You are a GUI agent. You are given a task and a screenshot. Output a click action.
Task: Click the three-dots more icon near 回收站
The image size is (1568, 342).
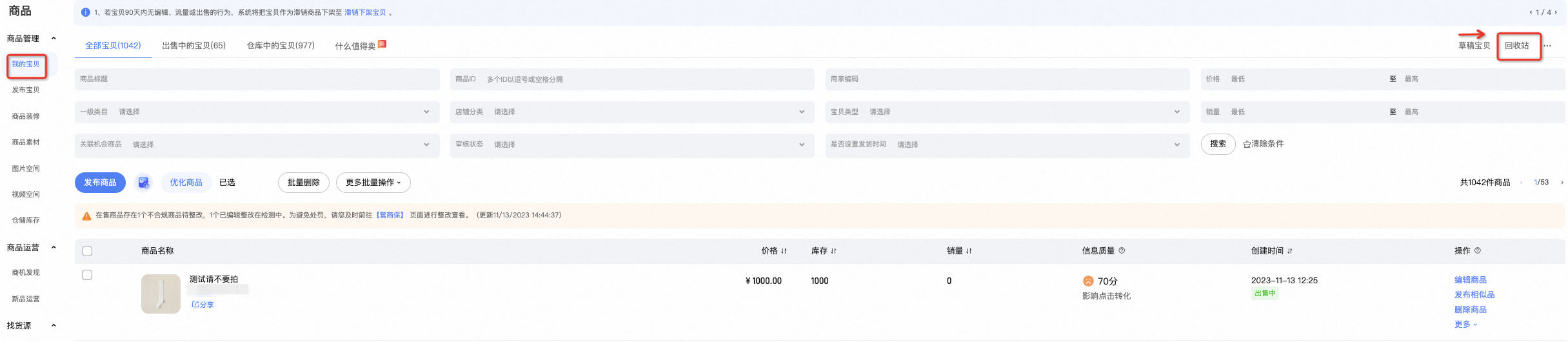pyautogui.click(x=1547, y=46)
